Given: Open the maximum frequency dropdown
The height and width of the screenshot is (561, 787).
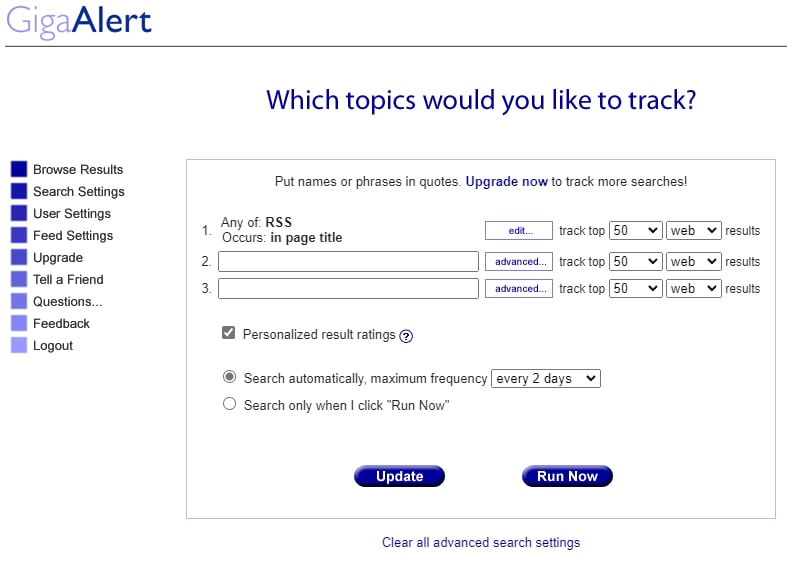Looking at the screenshot, I should point(545,378).
